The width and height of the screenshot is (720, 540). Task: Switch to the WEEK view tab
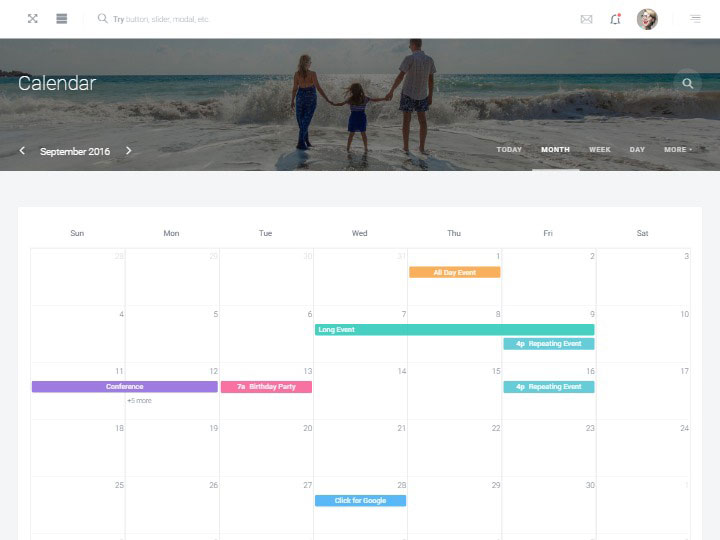point(599,150)
